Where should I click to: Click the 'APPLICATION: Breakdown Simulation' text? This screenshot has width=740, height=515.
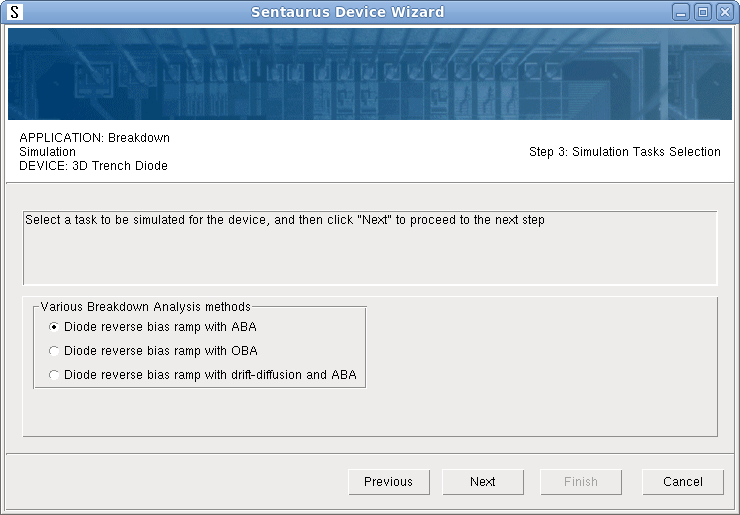pyautogui.click(x=94, y=144)
